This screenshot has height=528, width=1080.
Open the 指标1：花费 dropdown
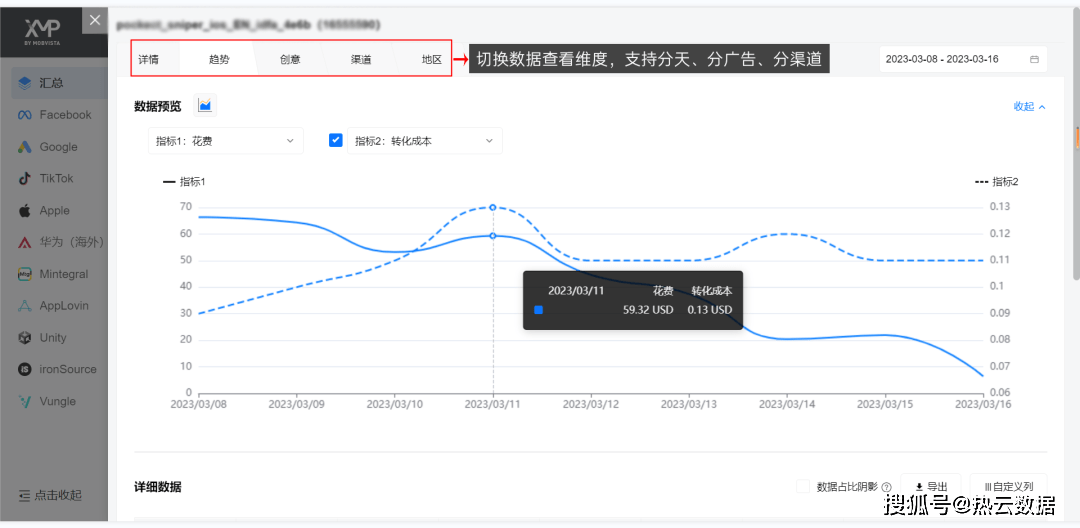tap(226, 140)
